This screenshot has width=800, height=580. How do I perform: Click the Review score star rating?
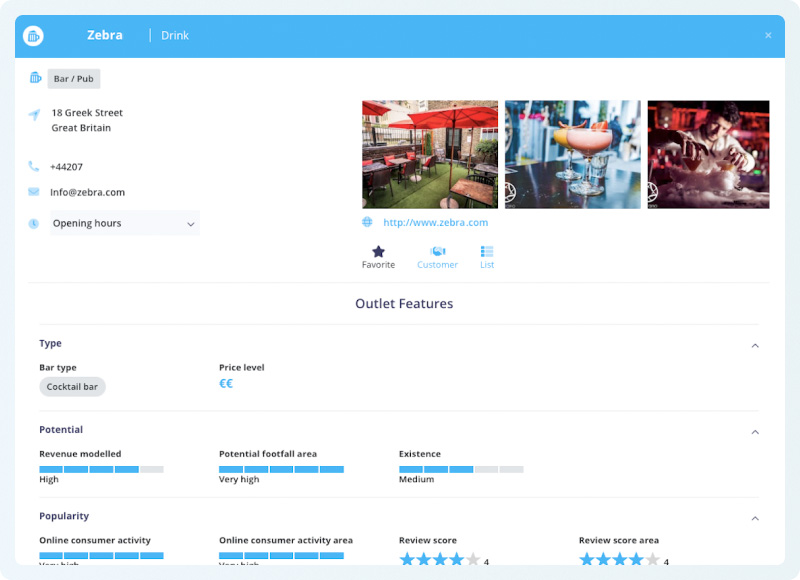440,559
